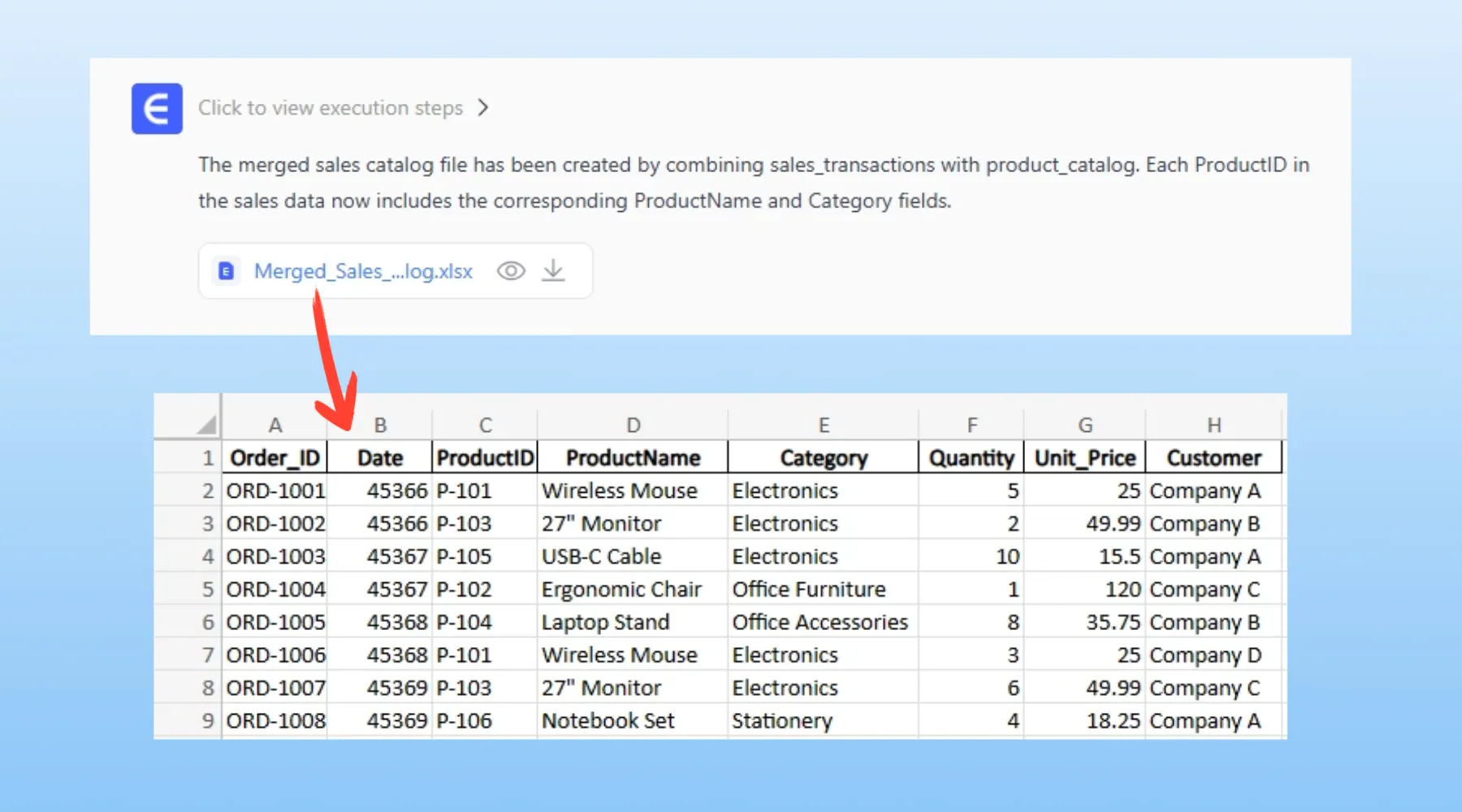
Task: Open the Merged_Sales_...log.xlsx file link
Action: (x=363, y=271)
